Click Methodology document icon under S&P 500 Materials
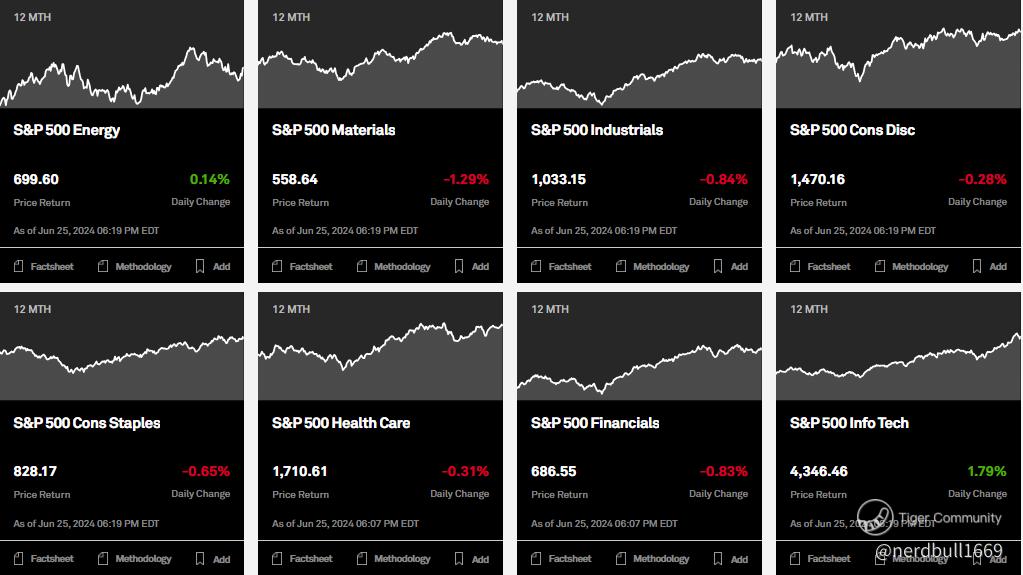Image resolution: width=1023 pixels, height=575 pixels. point(362,267)
